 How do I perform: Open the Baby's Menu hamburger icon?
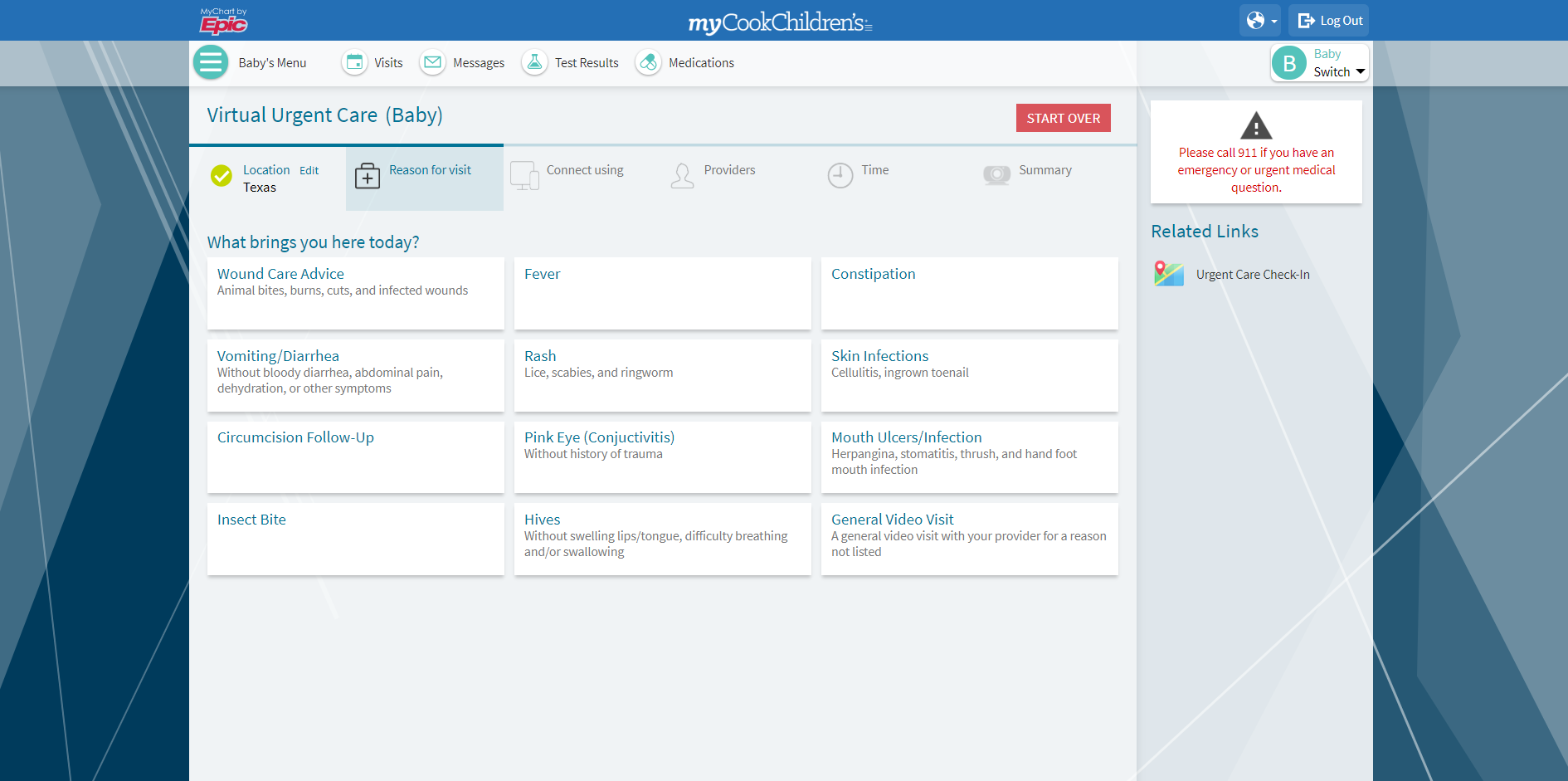pyautogui.click(x=211, y=63)
